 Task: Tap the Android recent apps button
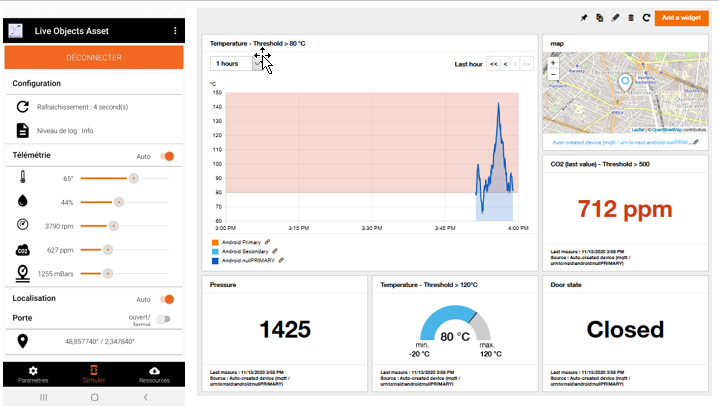coord(44,397)
